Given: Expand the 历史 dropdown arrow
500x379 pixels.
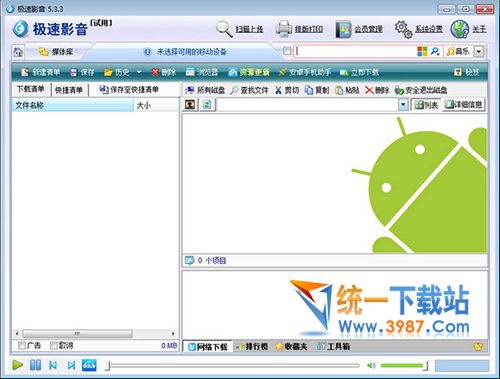Looking at the screenshot, I should tap(139, 72).
